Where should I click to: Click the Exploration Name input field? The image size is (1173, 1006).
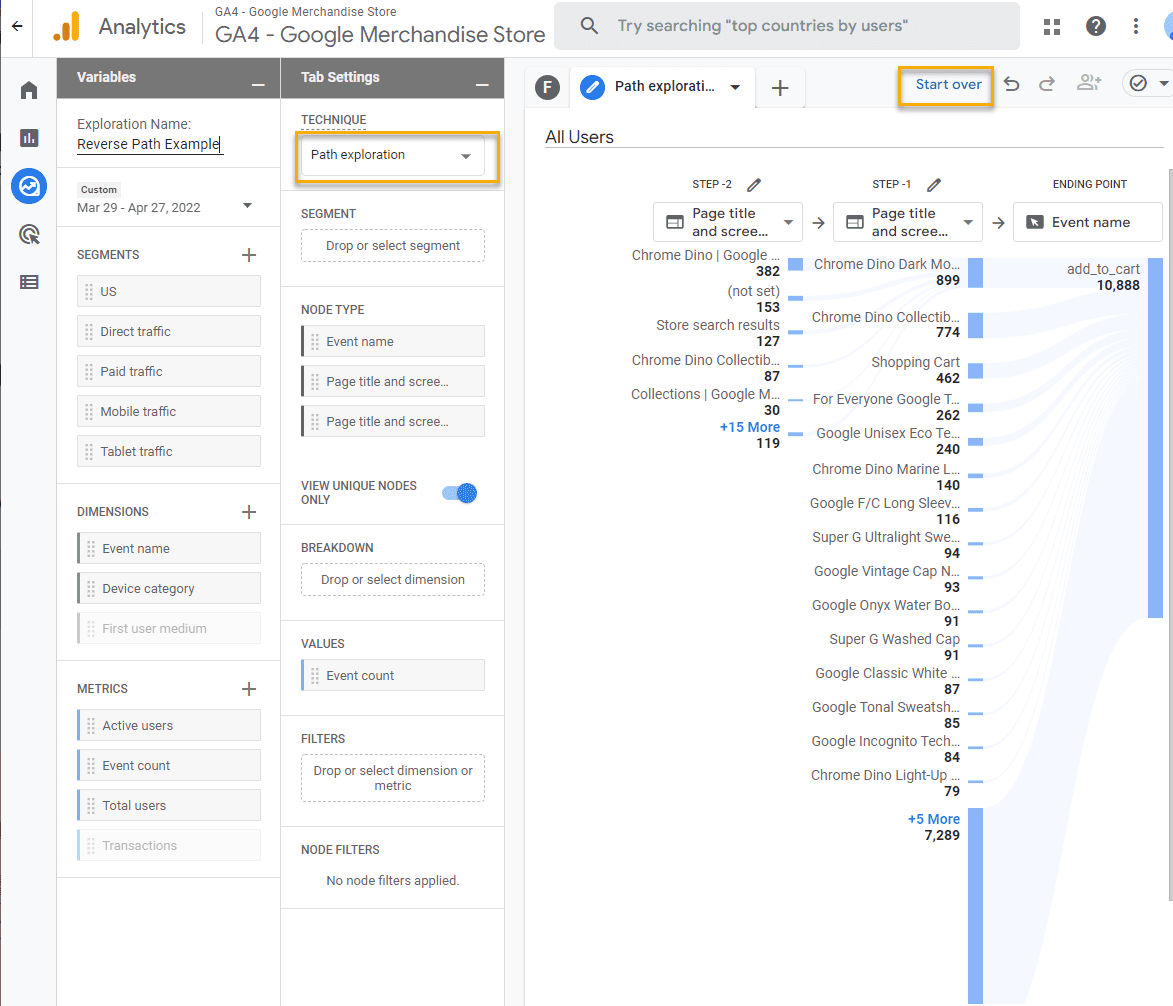(x=149, y=144)
